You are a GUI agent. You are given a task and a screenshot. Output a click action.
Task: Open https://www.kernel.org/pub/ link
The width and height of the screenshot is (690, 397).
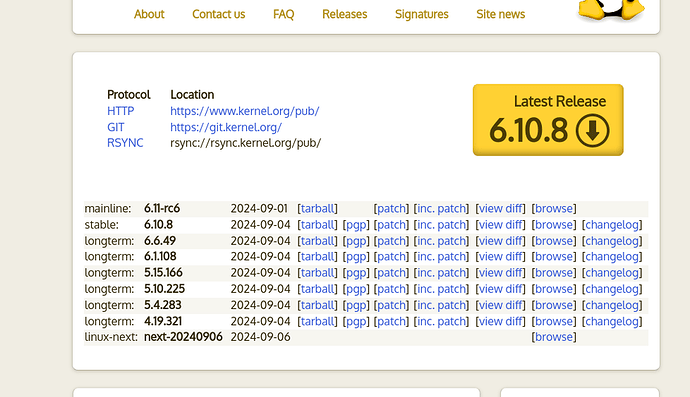pos(245,111)
